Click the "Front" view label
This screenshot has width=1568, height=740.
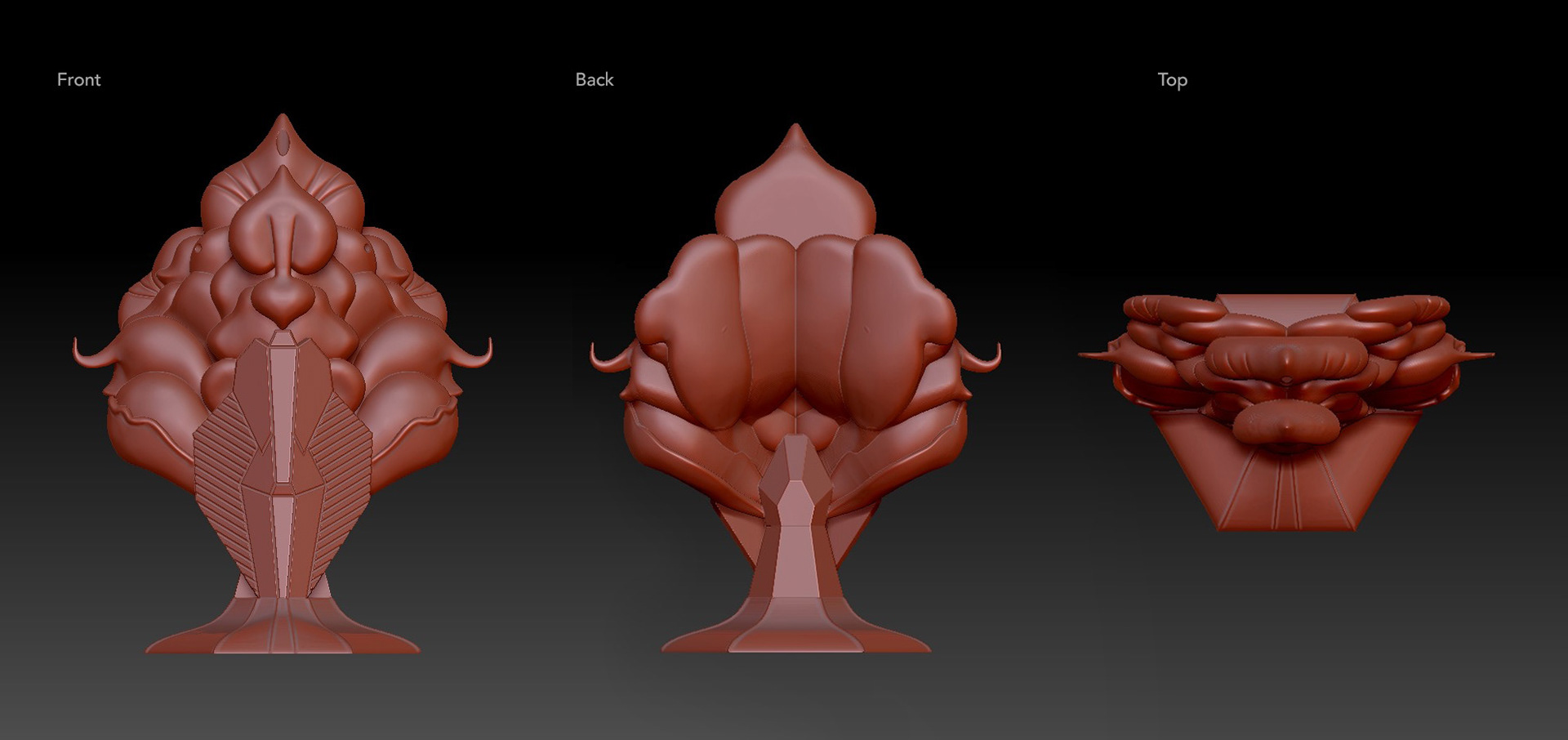point(78,79)
